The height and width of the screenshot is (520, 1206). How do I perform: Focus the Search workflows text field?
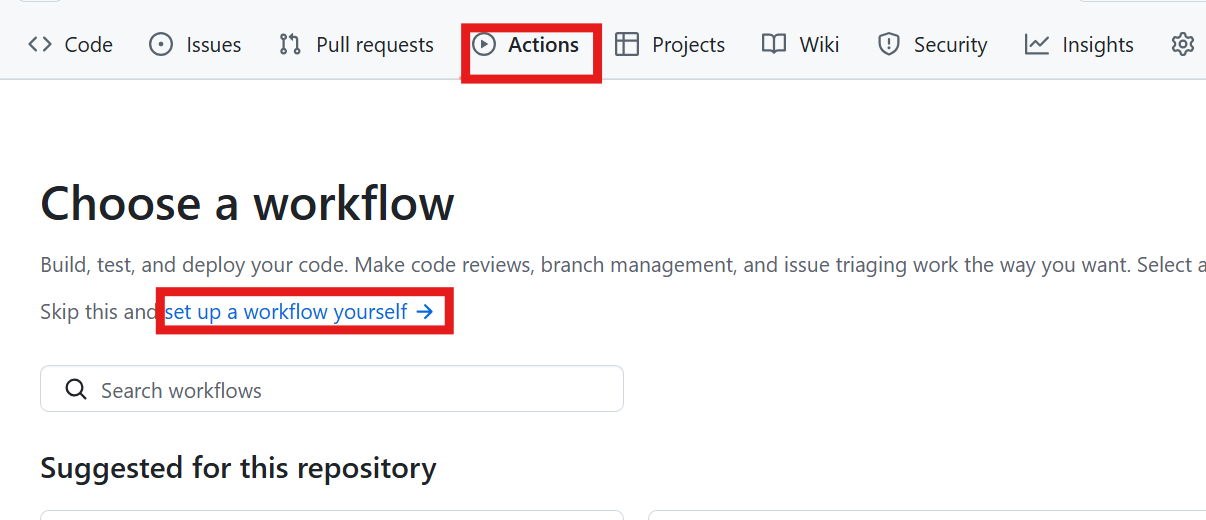[350, 389]
